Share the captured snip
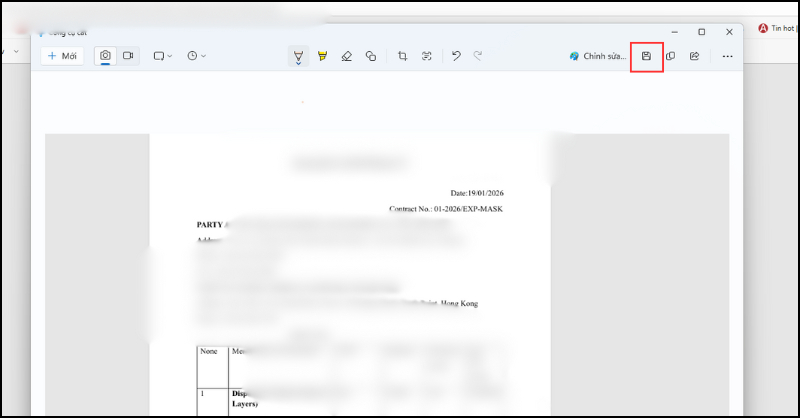 pyautogui.click(x=694, y=56)
